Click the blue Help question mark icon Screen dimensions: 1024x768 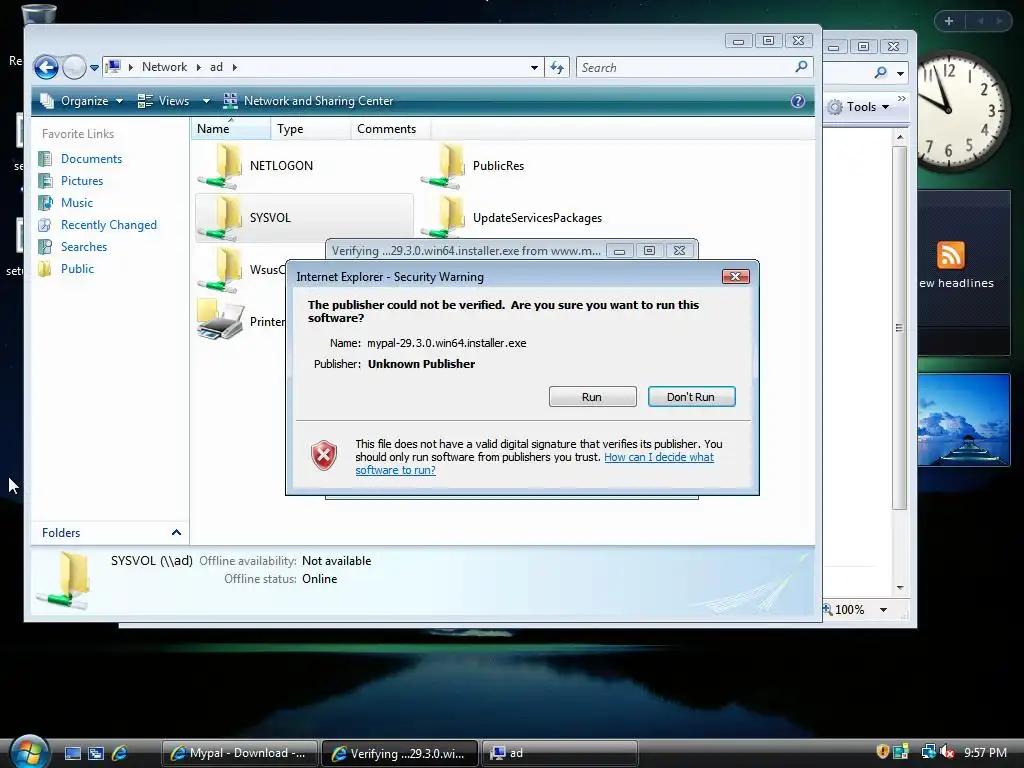pos(797,101)
